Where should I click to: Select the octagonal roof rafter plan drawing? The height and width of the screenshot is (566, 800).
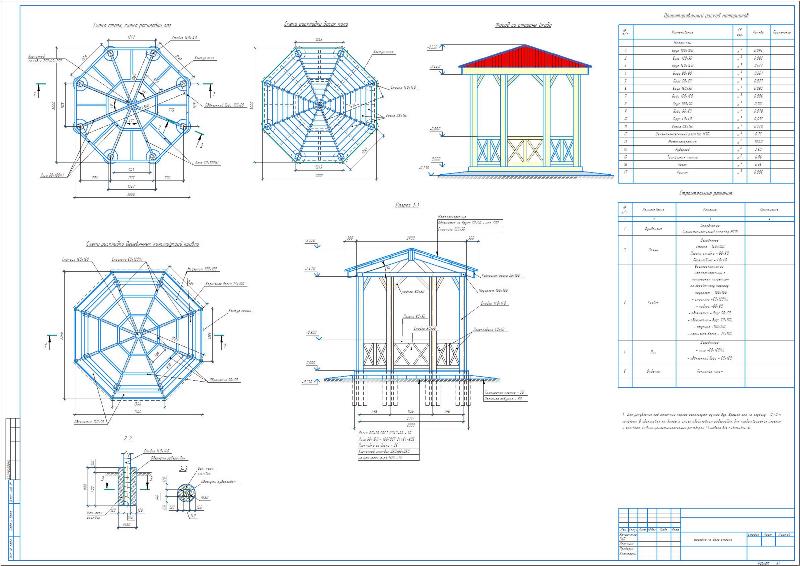coord(138,334)
